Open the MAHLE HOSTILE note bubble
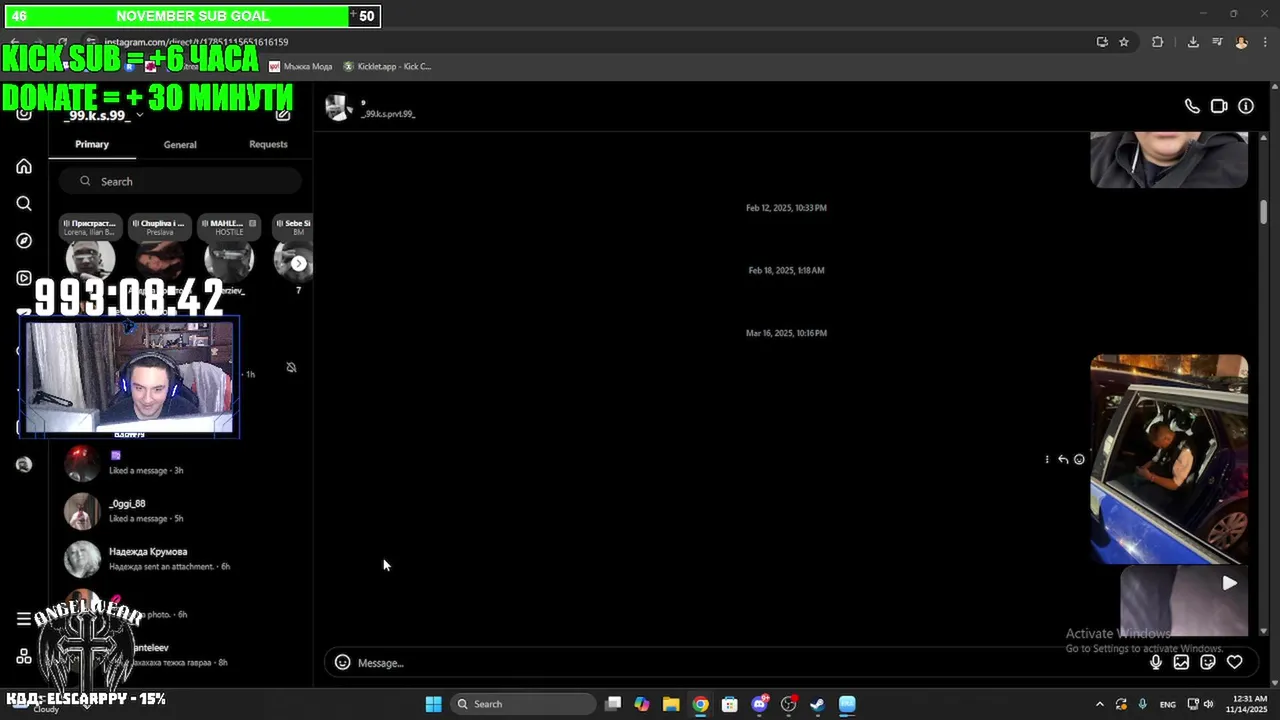Viewport: 1280px width, 720px height. pos(229,227)
